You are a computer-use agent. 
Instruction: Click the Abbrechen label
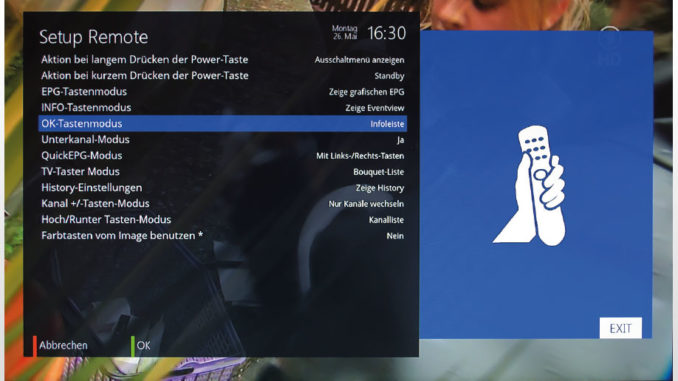tap(63, 346)
